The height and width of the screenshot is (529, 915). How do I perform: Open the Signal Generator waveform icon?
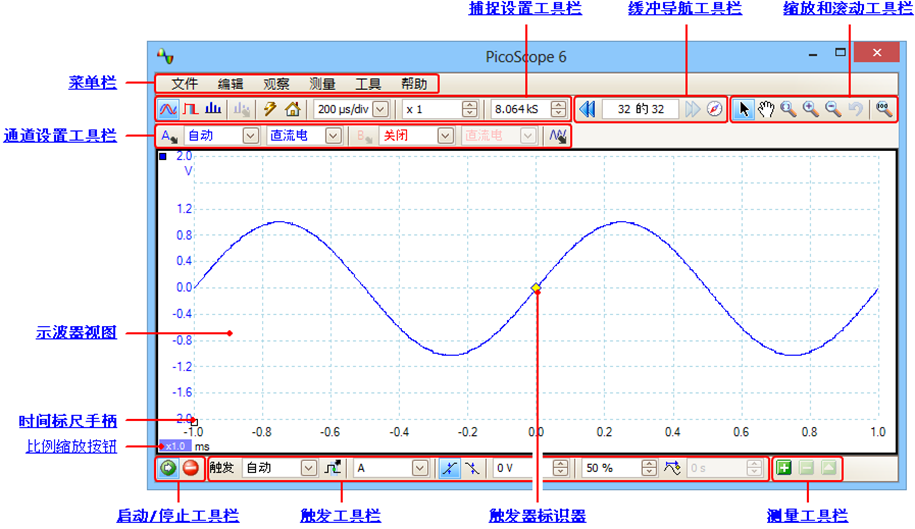coord(558,136)
